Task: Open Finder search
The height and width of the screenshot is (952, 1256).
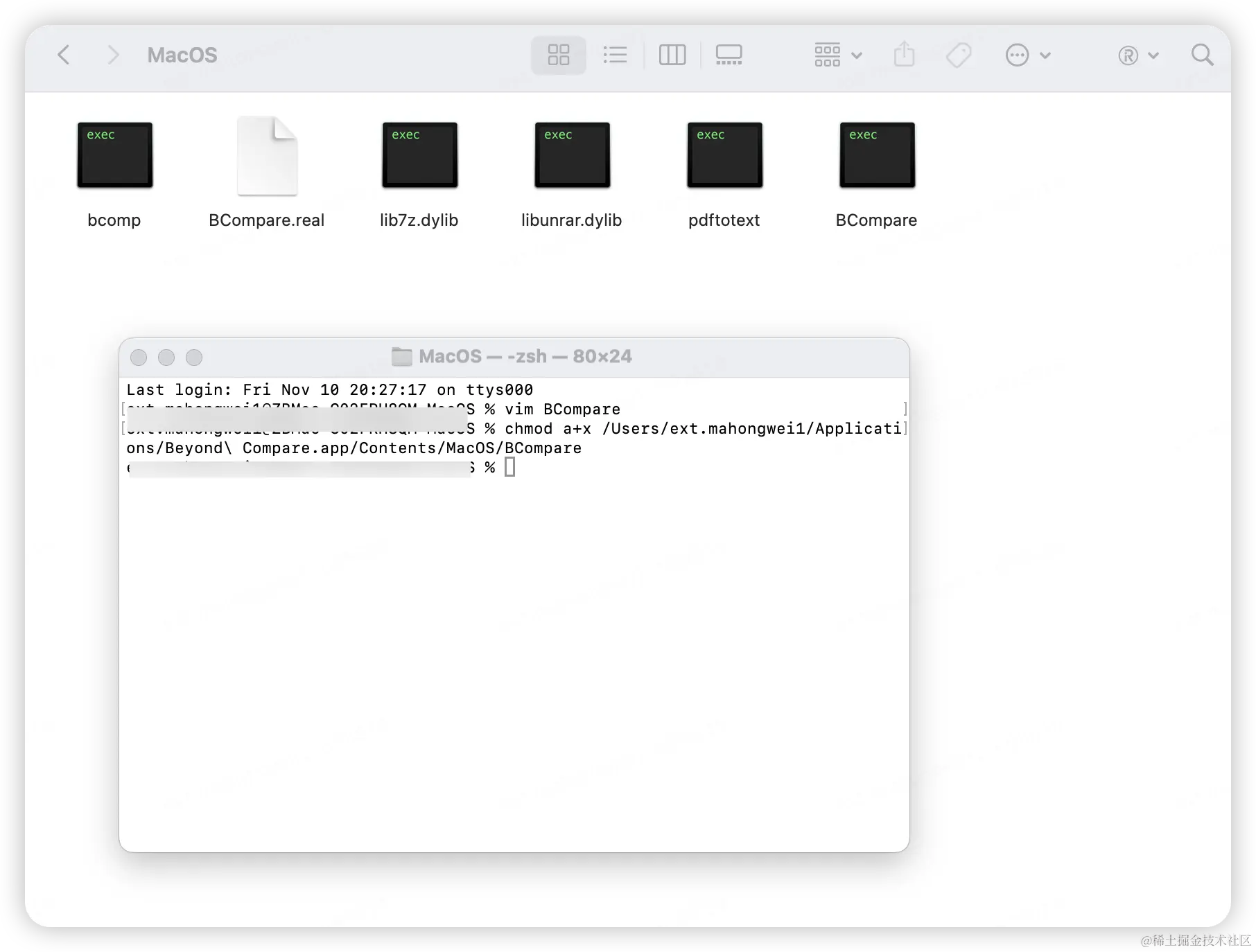Action: [x=1203, y=55]
